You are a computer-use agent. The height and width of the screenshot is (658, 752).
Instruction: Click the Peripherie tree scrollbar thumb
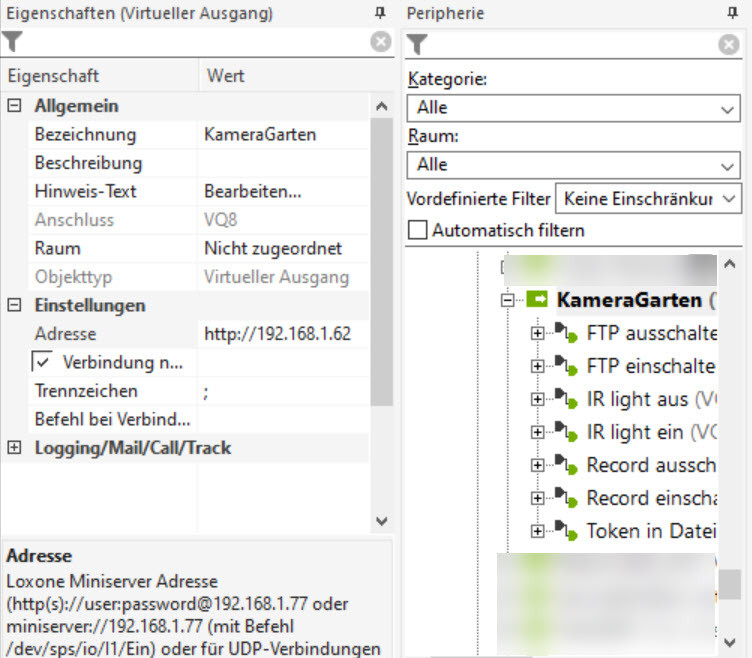point(729,585)
